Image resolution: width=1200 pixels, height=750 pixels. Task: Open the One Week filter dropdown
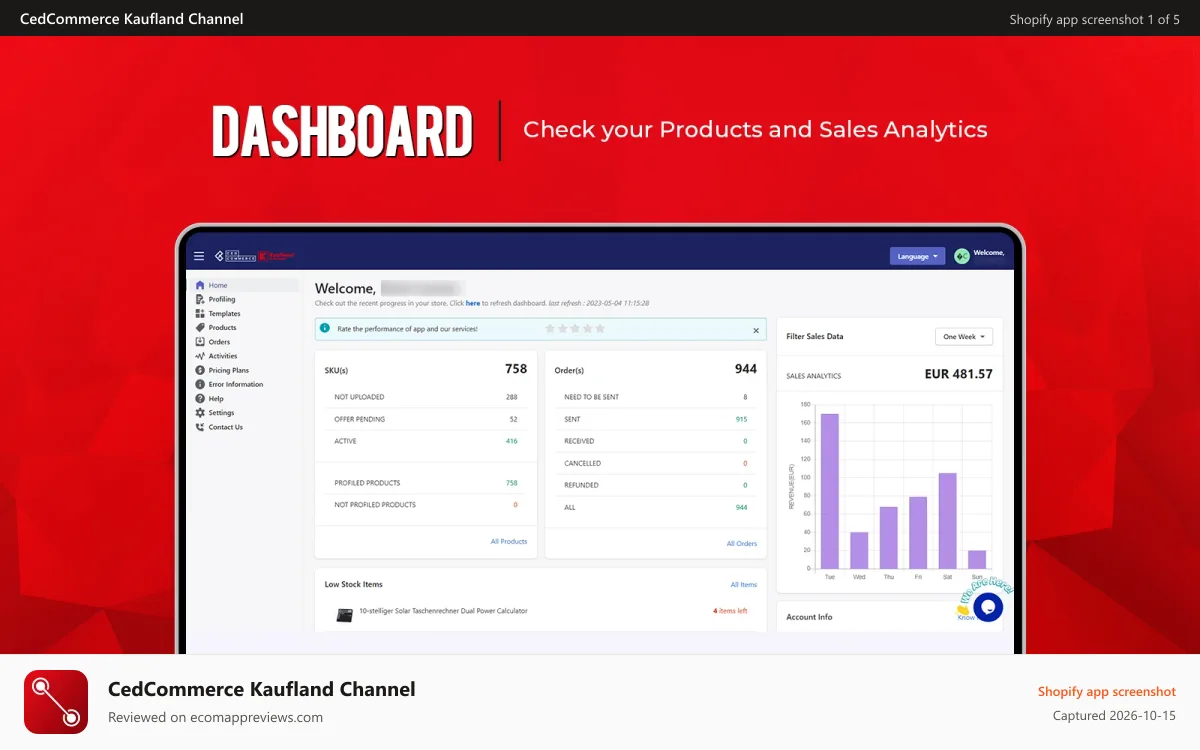[x=964, y=337]
